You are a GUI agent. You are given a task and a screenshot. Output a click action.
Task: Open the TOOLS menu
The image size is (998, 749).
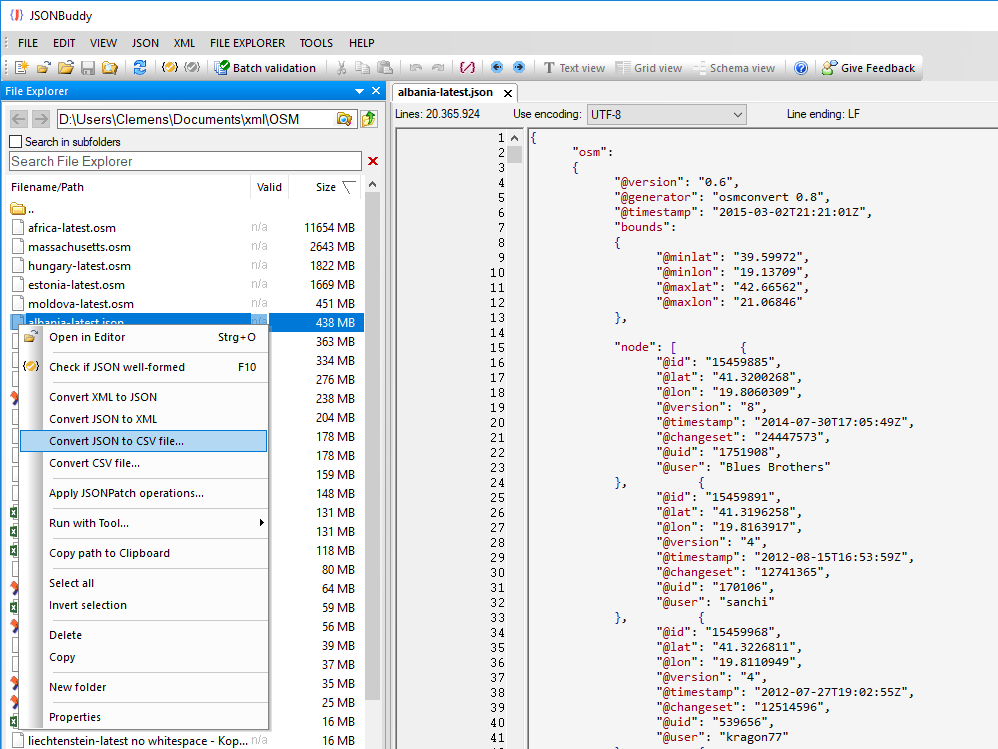[x=316, y=43]
